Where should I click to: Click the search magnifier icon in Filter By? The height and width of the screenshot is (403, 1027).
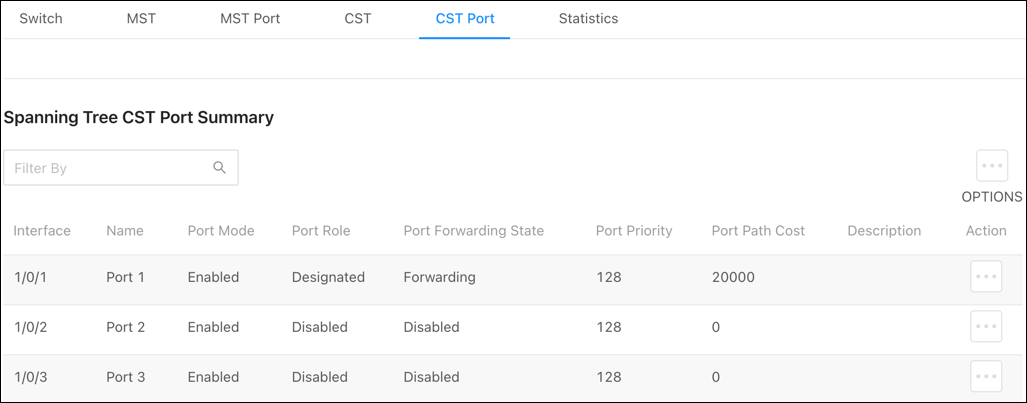coord(219,168)
